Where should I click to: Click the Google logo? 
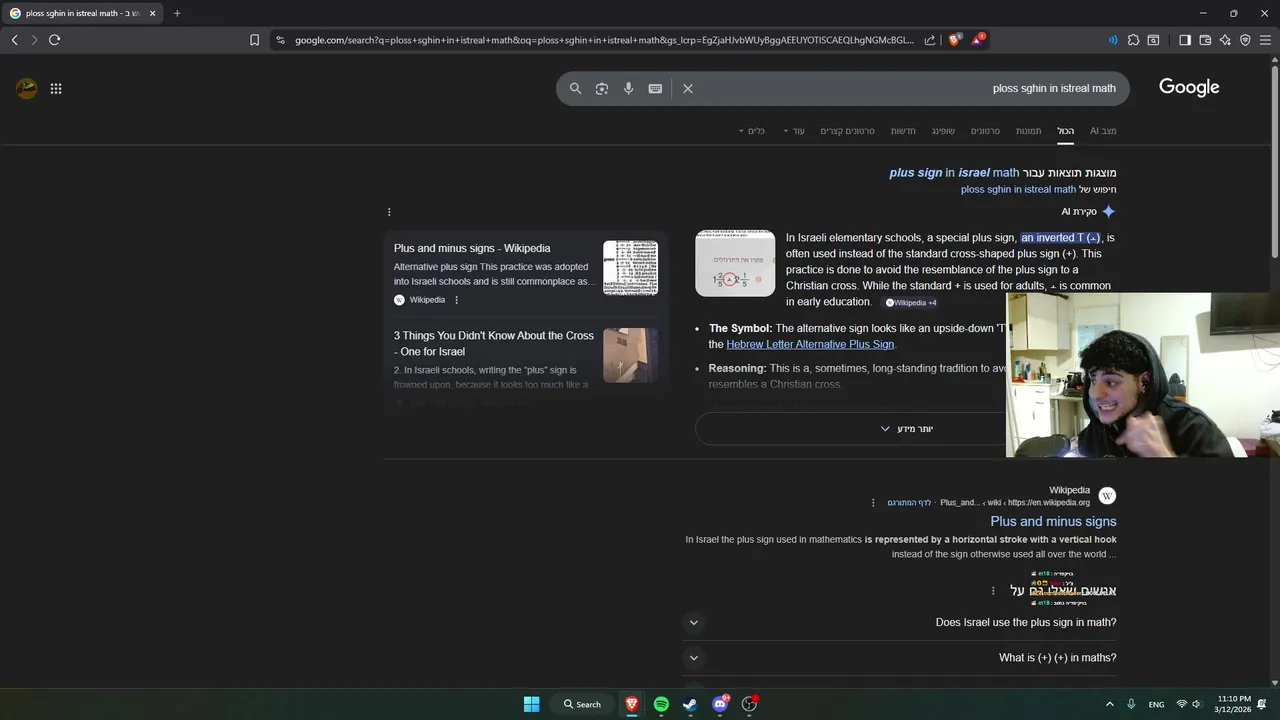(x=1189, y=88)
